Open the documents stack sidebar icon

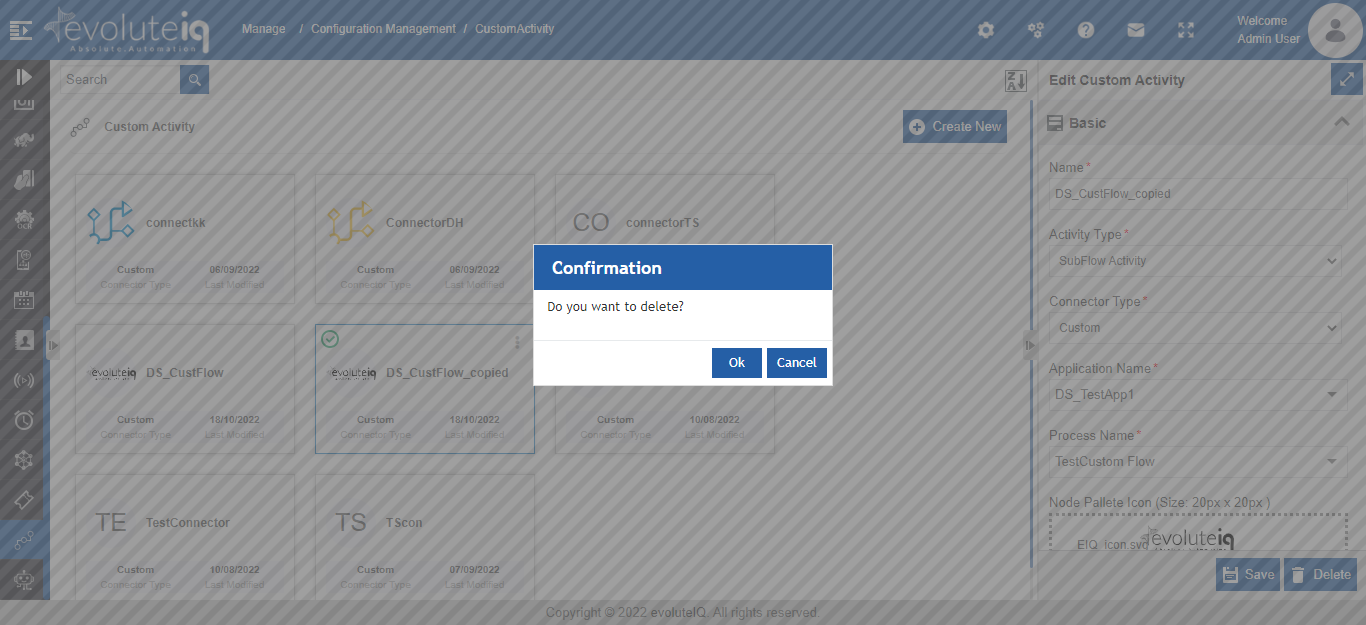[x=25, y=179]
